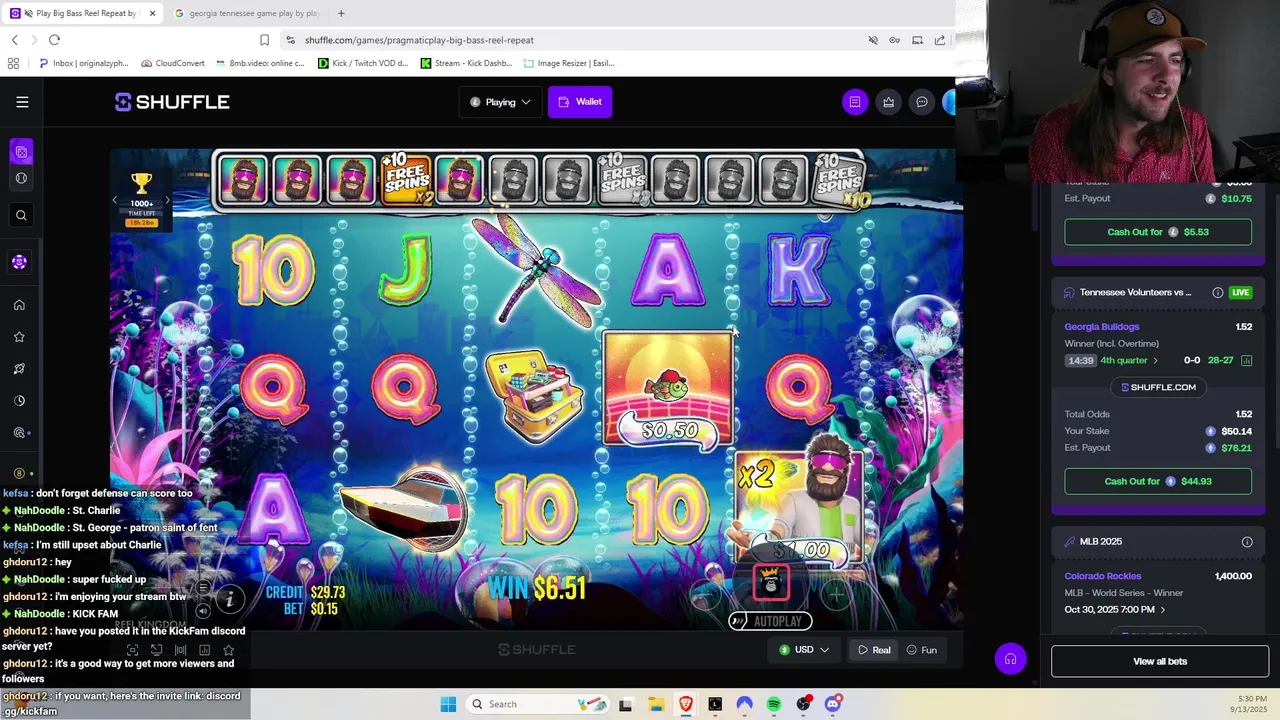Cash out for $5.53
Screen dimensions: 1280x720
click(1158, 232)
